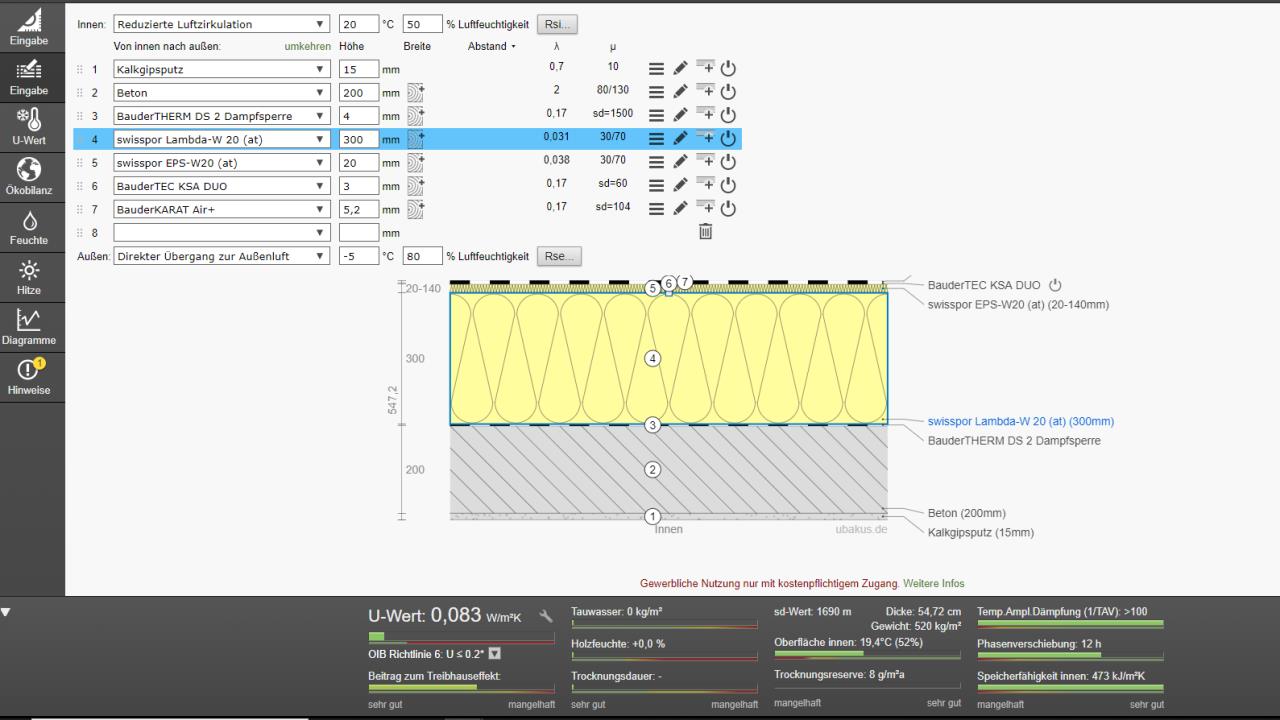This screenshot has height=720, width=1280.
Task: Click the Rse... button
Action: click(x=559, y=256)
